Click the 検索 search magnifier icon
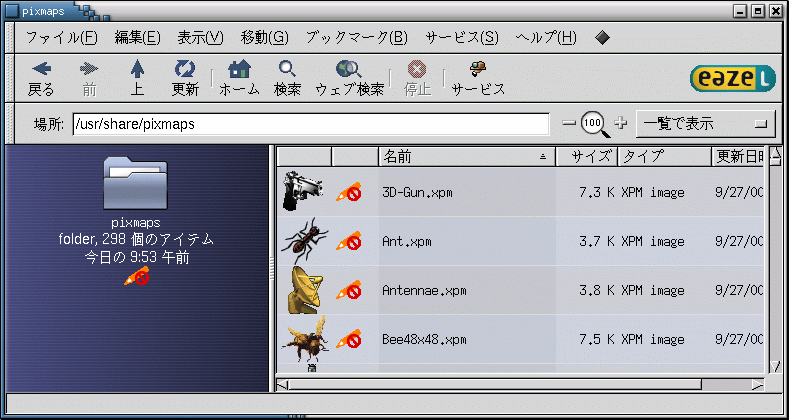 coord(287,68)
